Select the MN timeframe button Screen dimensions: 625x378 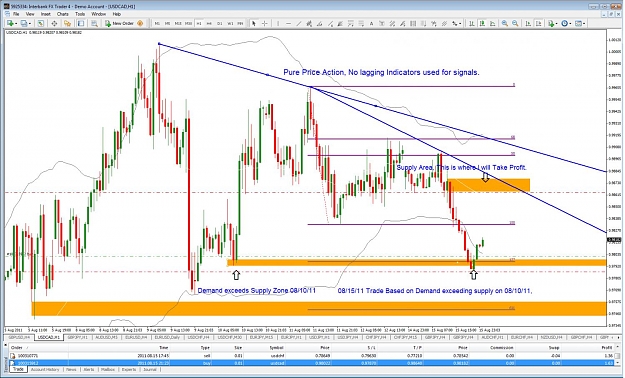[x=240, y=24]
